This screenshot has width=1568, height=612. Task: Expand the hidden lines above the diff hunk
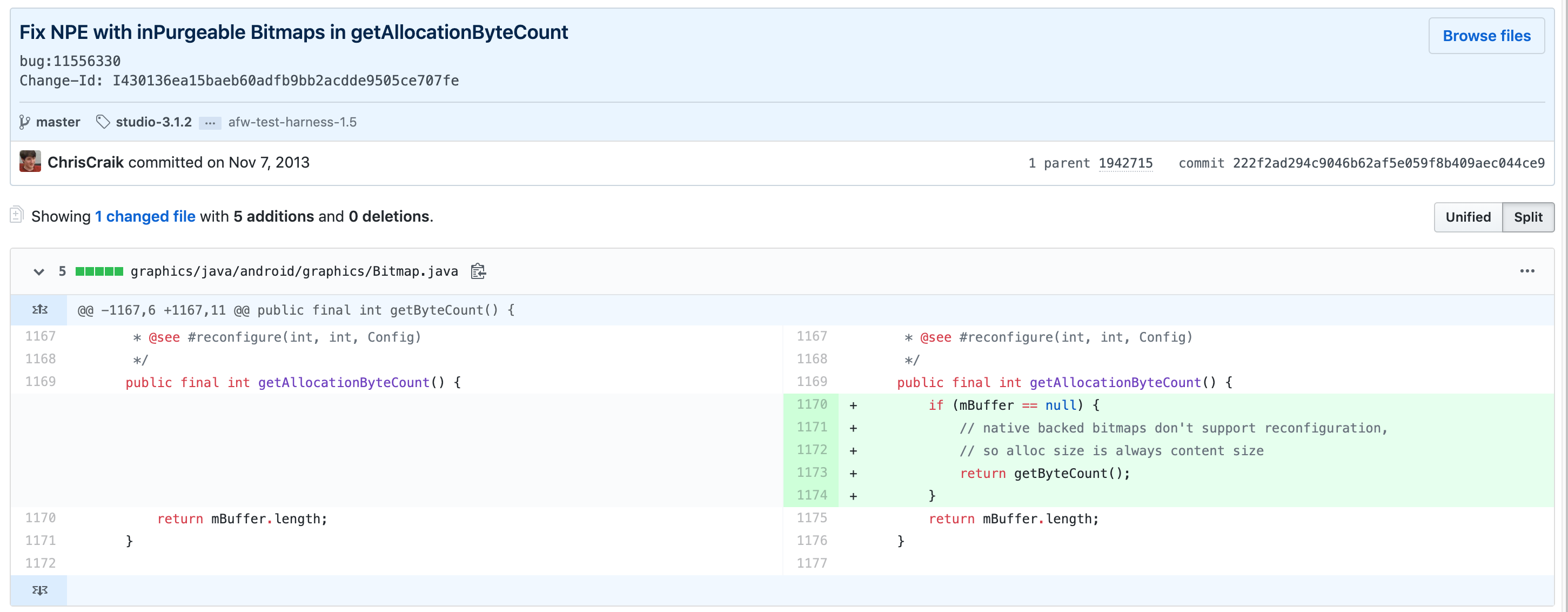(x=39, y=310)
